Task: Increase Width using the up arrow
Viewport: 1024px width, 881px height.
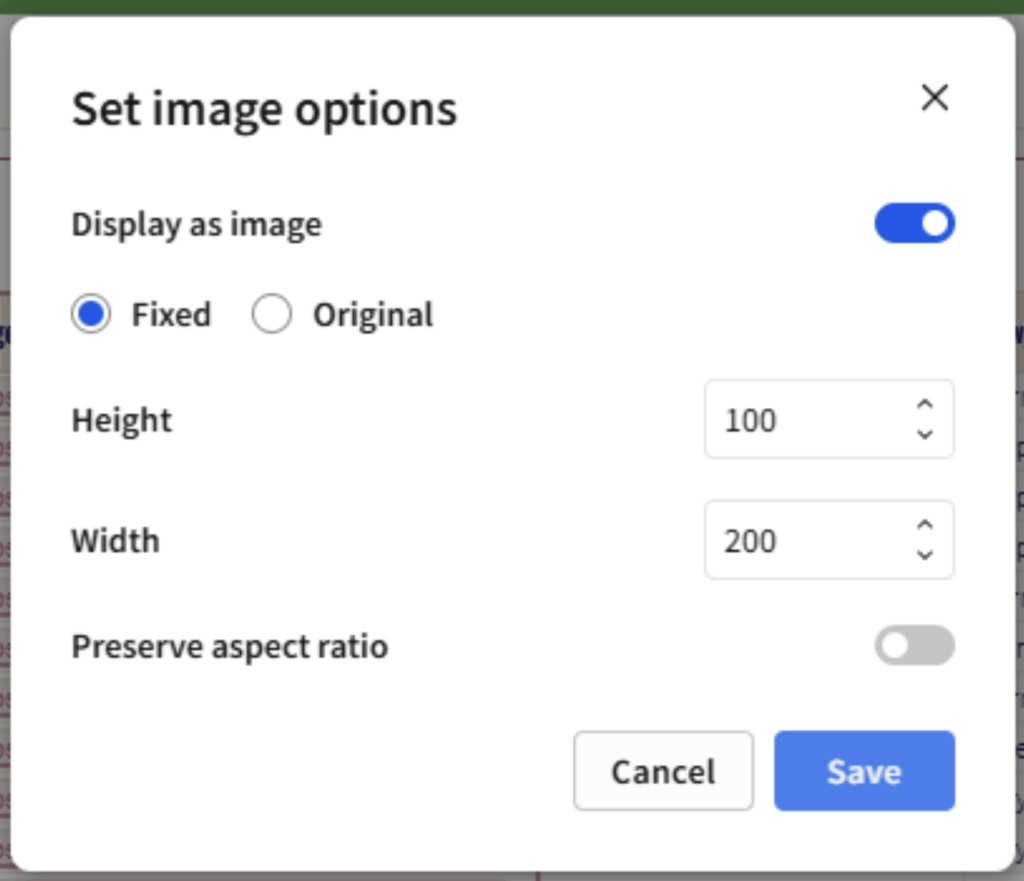Action: [x=925, y=526]
